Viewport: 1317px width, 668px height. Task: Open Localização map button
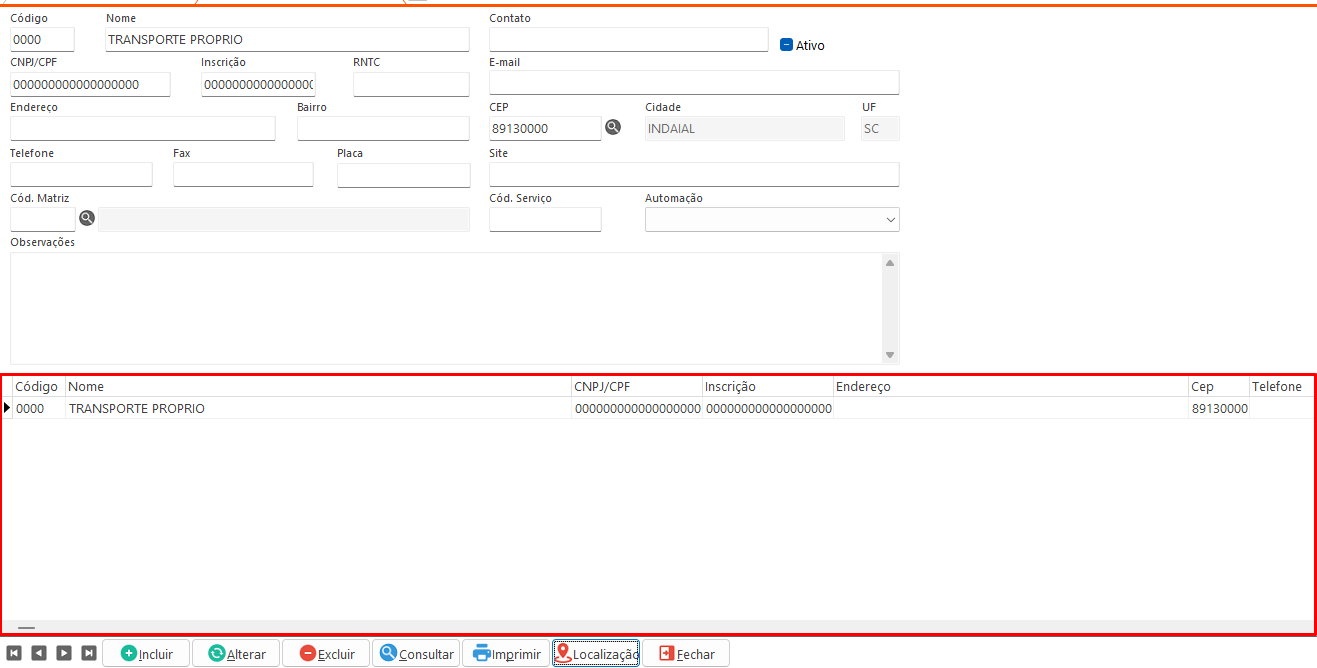[596, 654]
